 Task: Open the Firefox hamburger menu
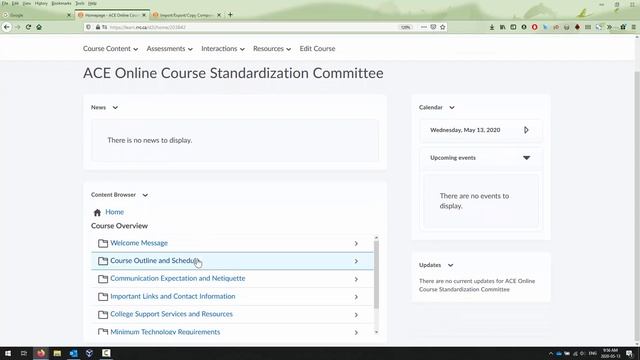(633, 27)
